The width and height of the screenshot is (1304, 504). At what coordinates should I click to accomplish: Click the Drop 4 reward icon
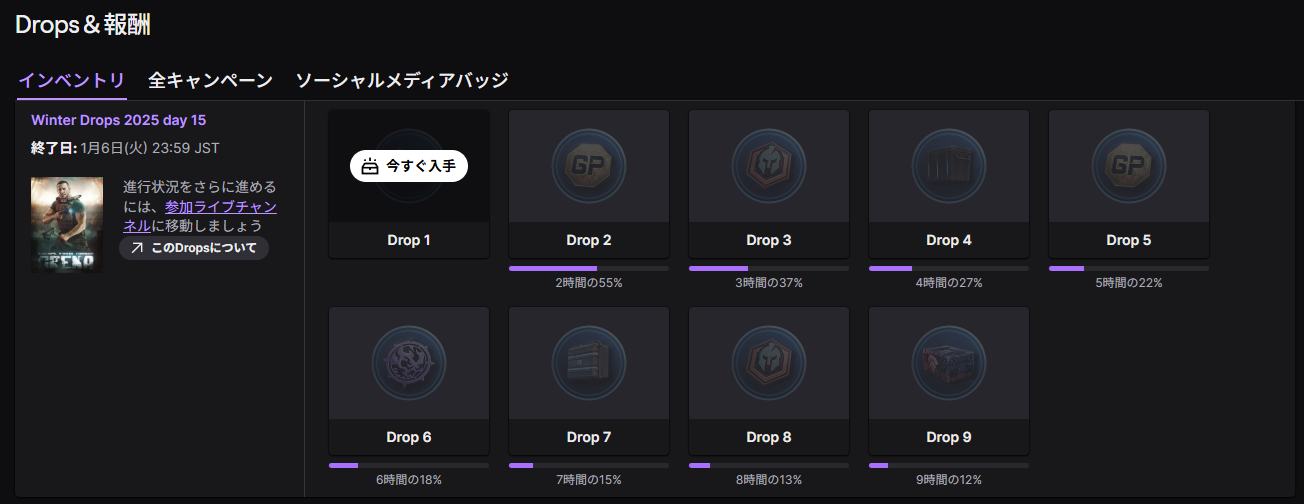coord(948,165)
